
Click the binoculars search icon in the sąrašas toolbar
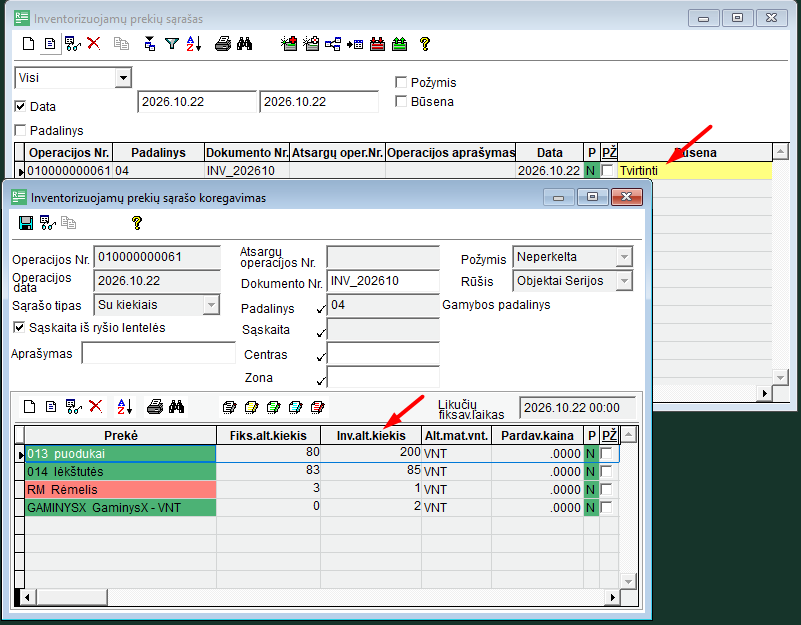click(245, 44)
